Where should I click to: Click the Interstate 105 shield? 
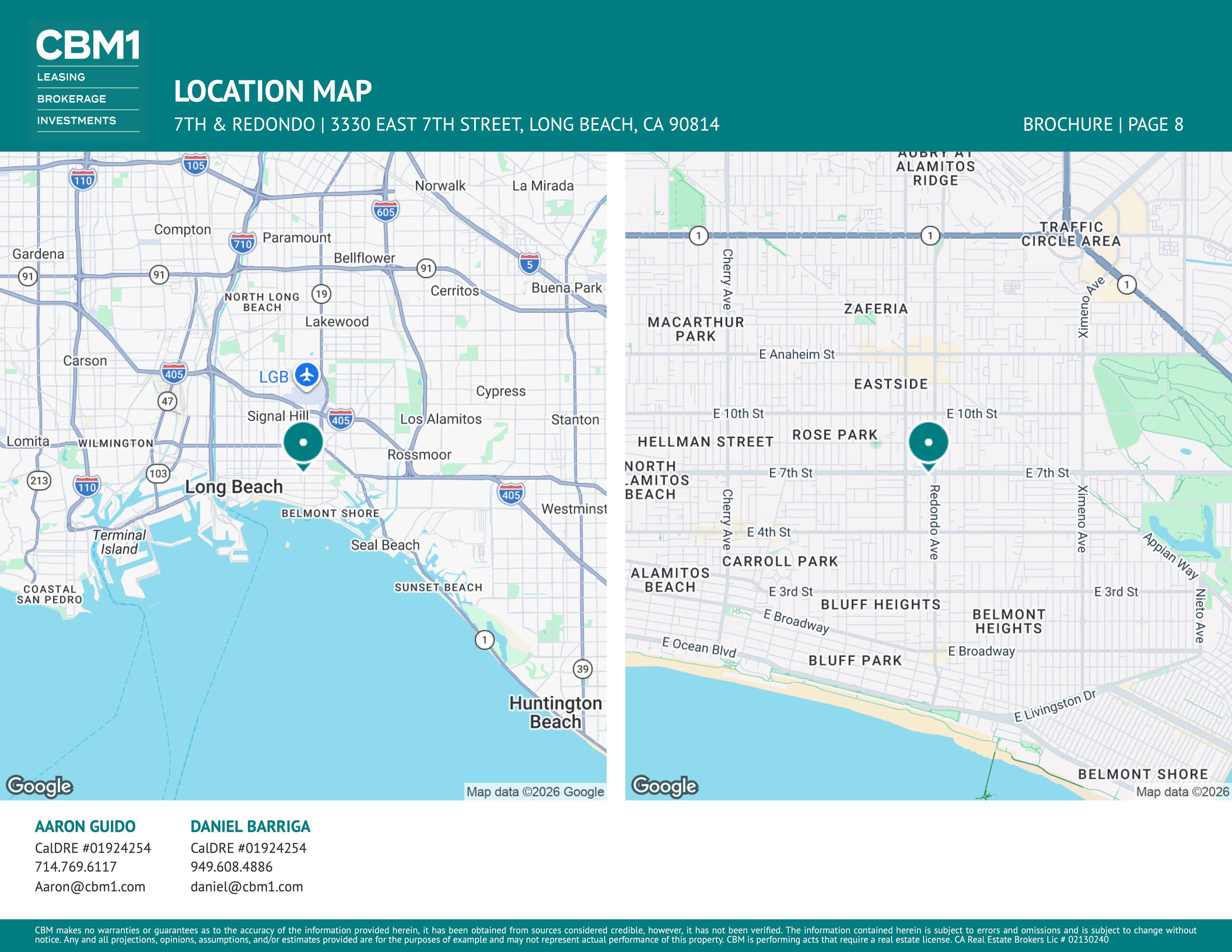click(195, 165)
